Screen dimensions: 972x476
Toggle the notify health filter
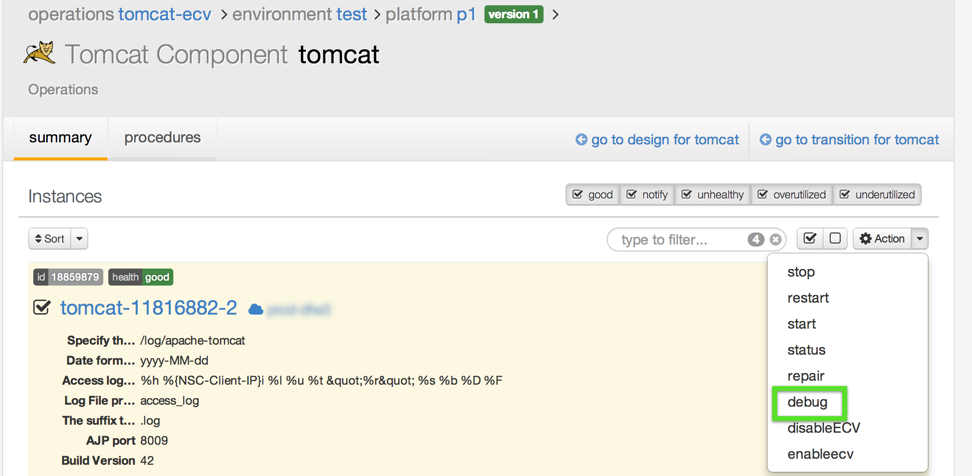647,195
